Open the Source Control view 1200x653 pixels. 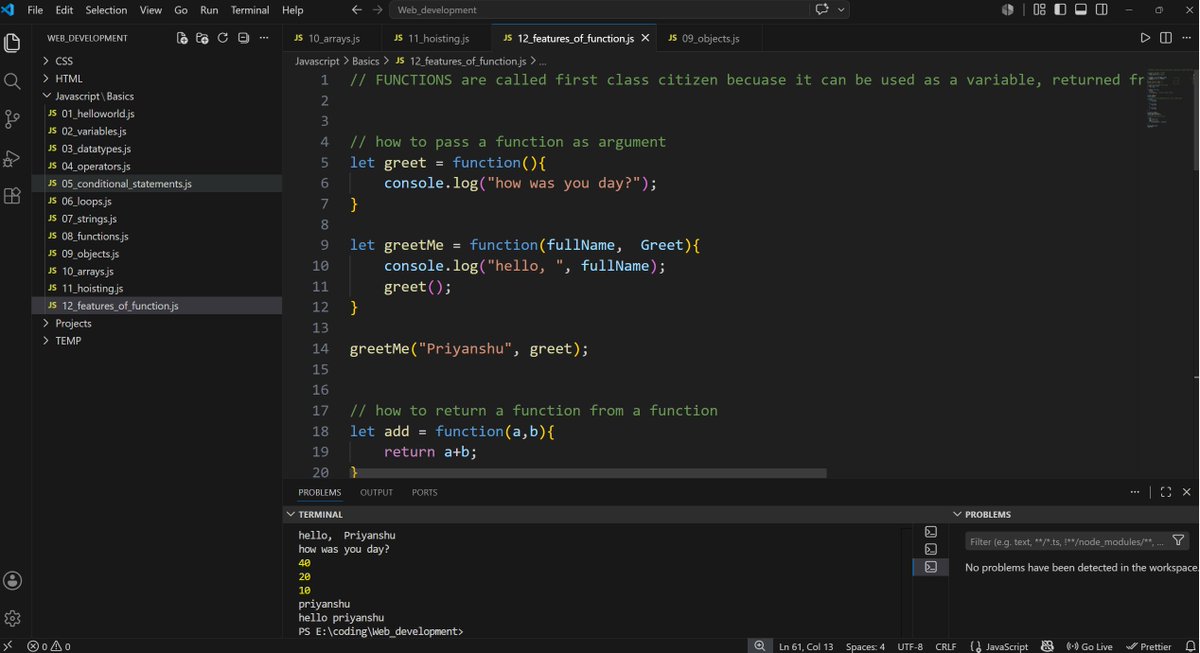click(x=12, y=119)
